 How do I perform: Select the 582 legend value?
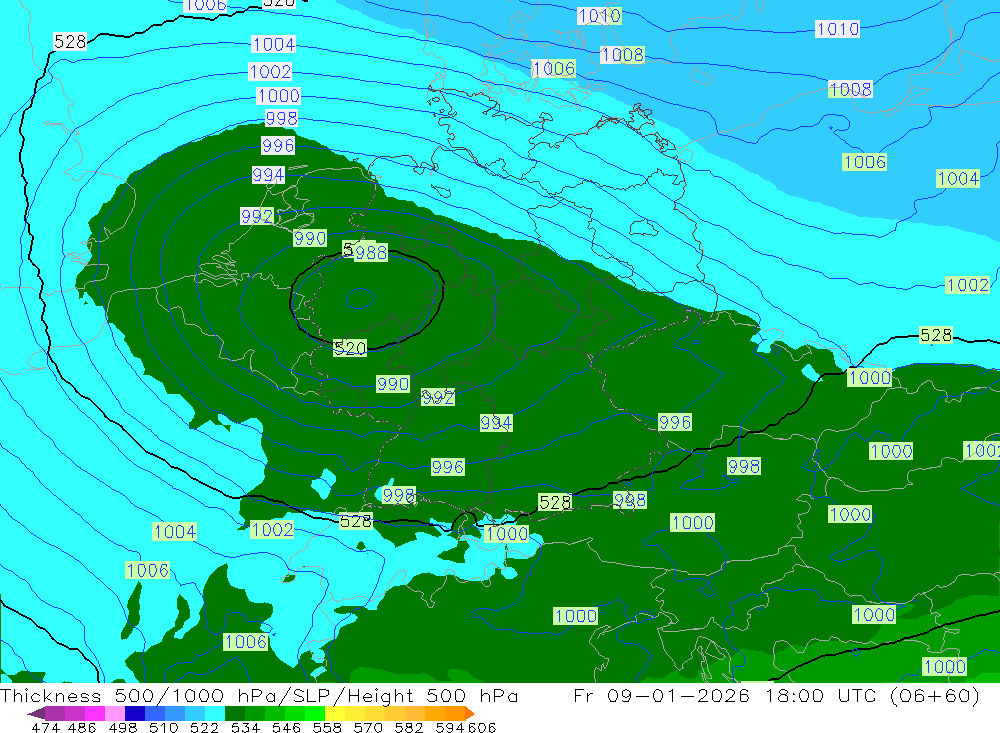click(x=408, y=727)
